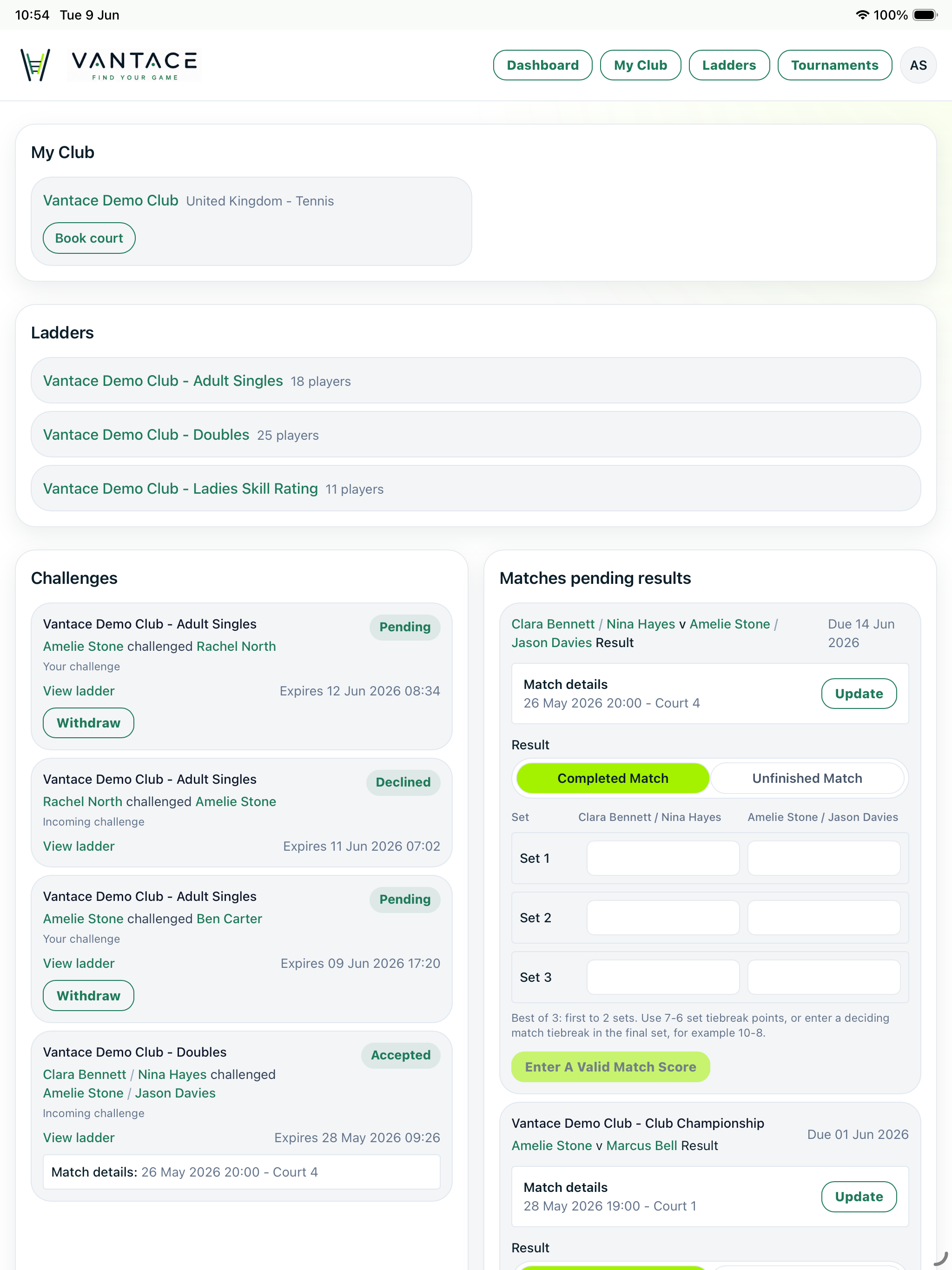Click the Set 1 score field for Amelie Stone / Jason Davies

click(823, 858)
